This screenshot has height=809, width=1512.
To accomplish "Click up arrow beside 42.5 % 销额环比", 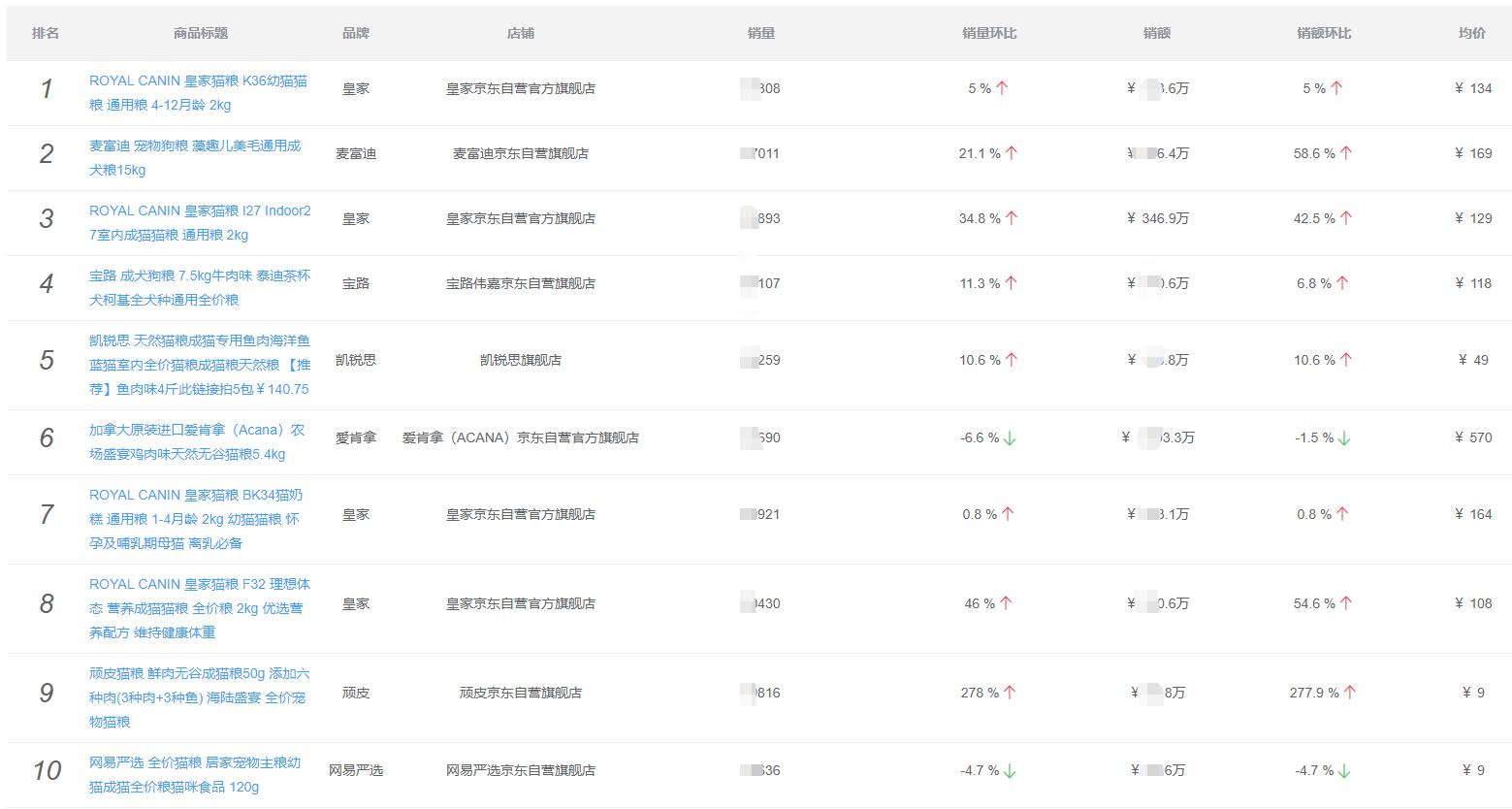I will (1346, 218).
